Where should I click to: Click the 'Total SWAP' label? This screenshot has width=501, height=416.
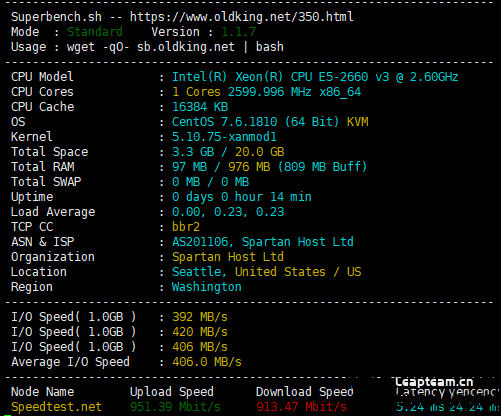[46, 182]
